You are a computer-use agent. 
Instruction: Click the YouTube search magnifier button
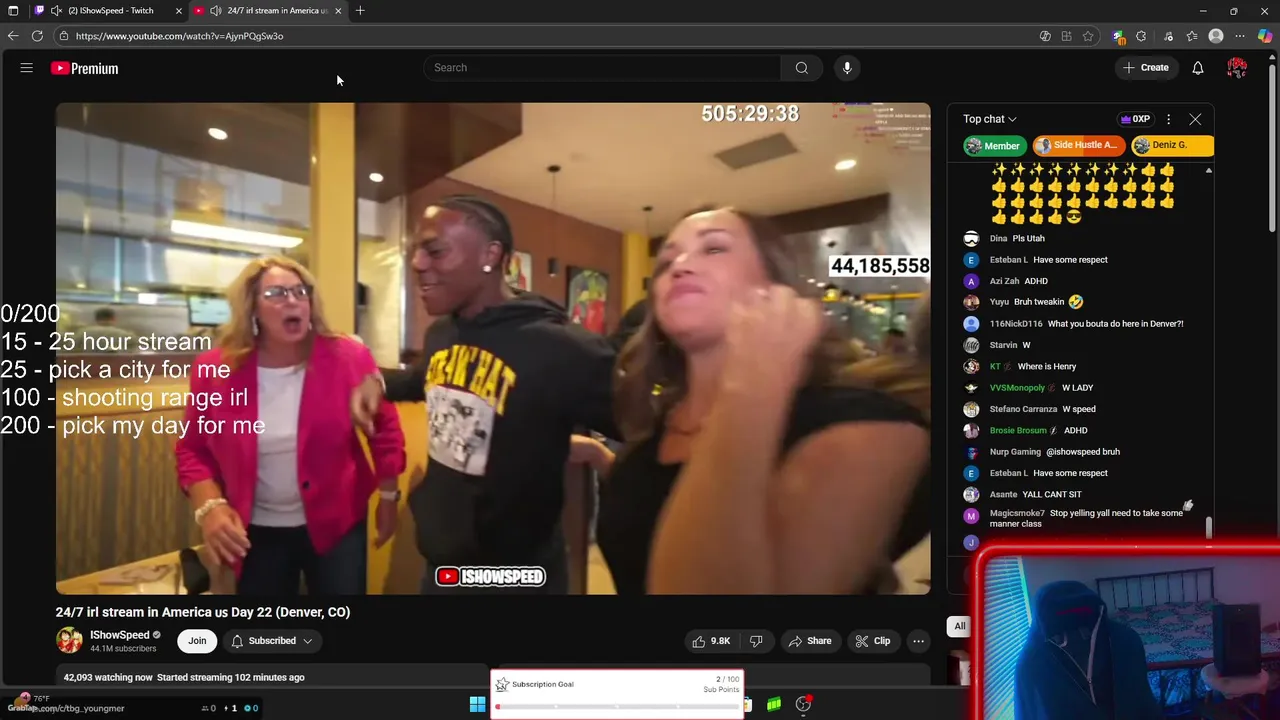pyautogui.click(x=801, y=68)
